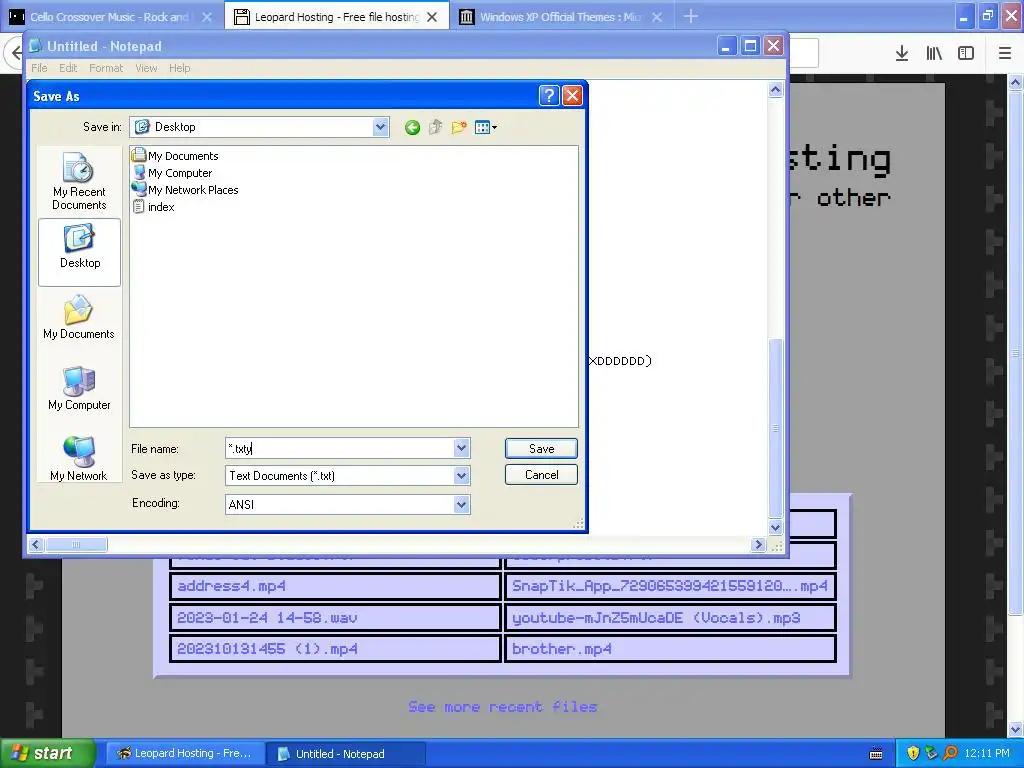Click the security shield tray icon

tap(913, 753)
